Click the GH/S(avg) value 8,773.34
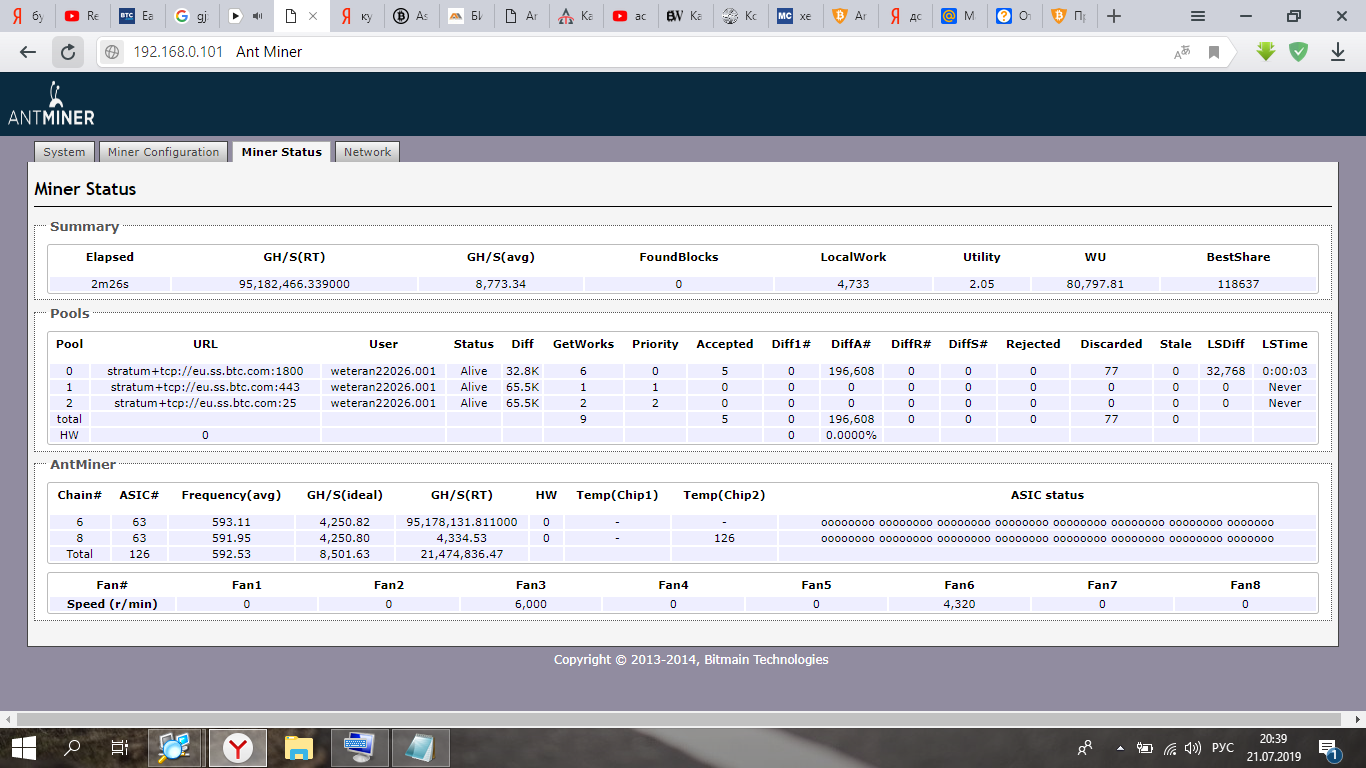This screenshot has width=1366, height=768. point(501,284)
